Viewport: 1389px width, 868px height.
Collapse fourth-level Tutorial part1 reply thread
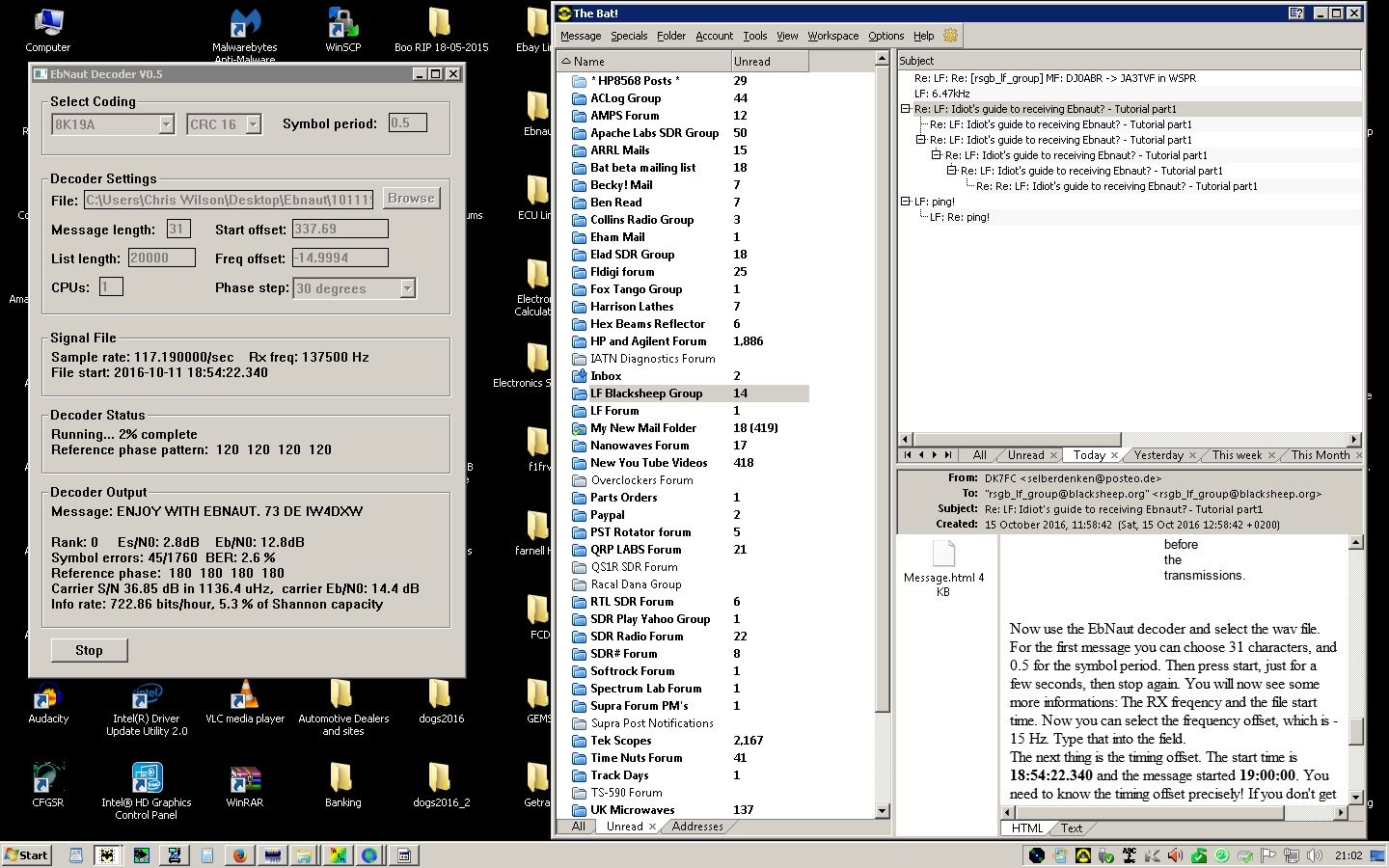coord(952,171)
